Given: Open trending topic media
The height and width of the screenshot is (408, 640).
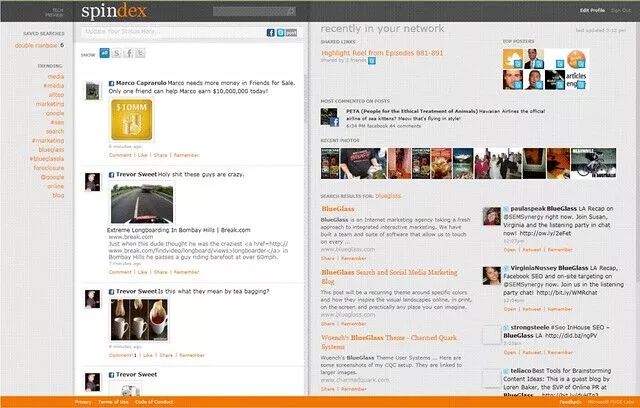Looking at the screenshot, I should click(x=56, y=76).
